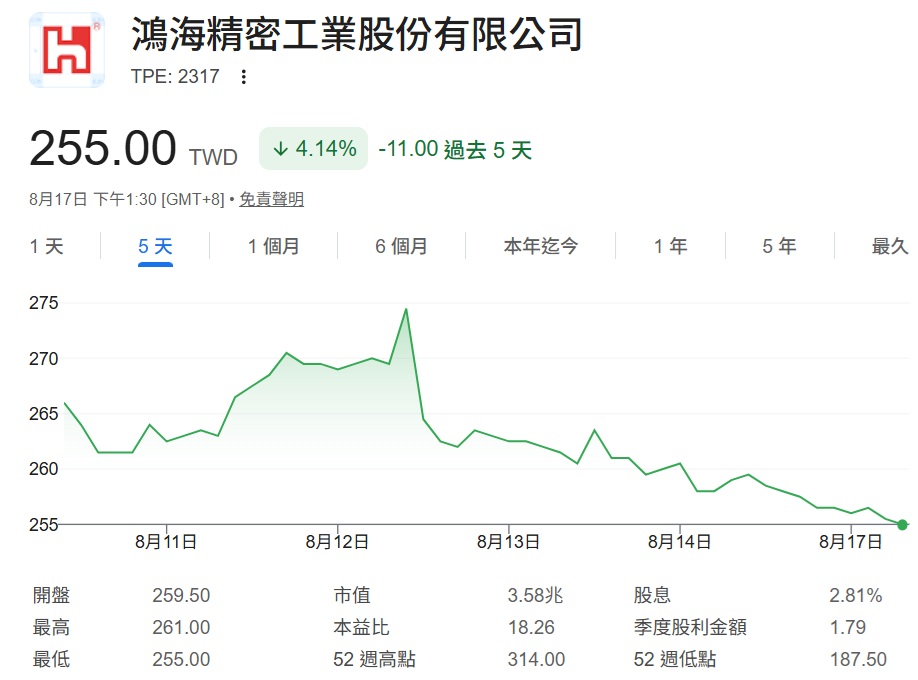918x680 pixels.
Task: Click the -11.00 過去 5 天 change text
Action: 455,149
